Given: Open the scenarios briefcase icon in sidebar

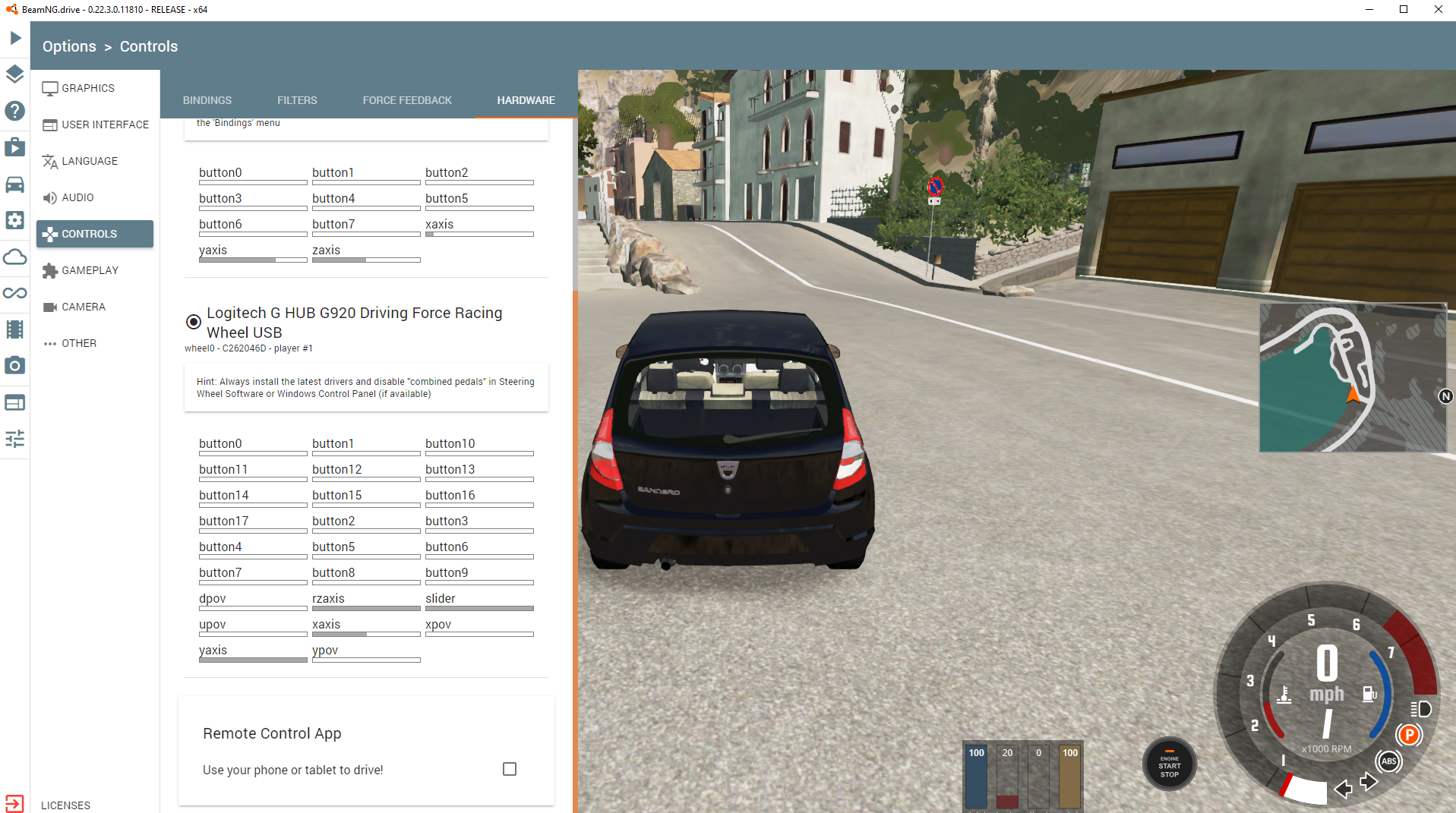Looking at the screenshot, I should click(15, 147).
